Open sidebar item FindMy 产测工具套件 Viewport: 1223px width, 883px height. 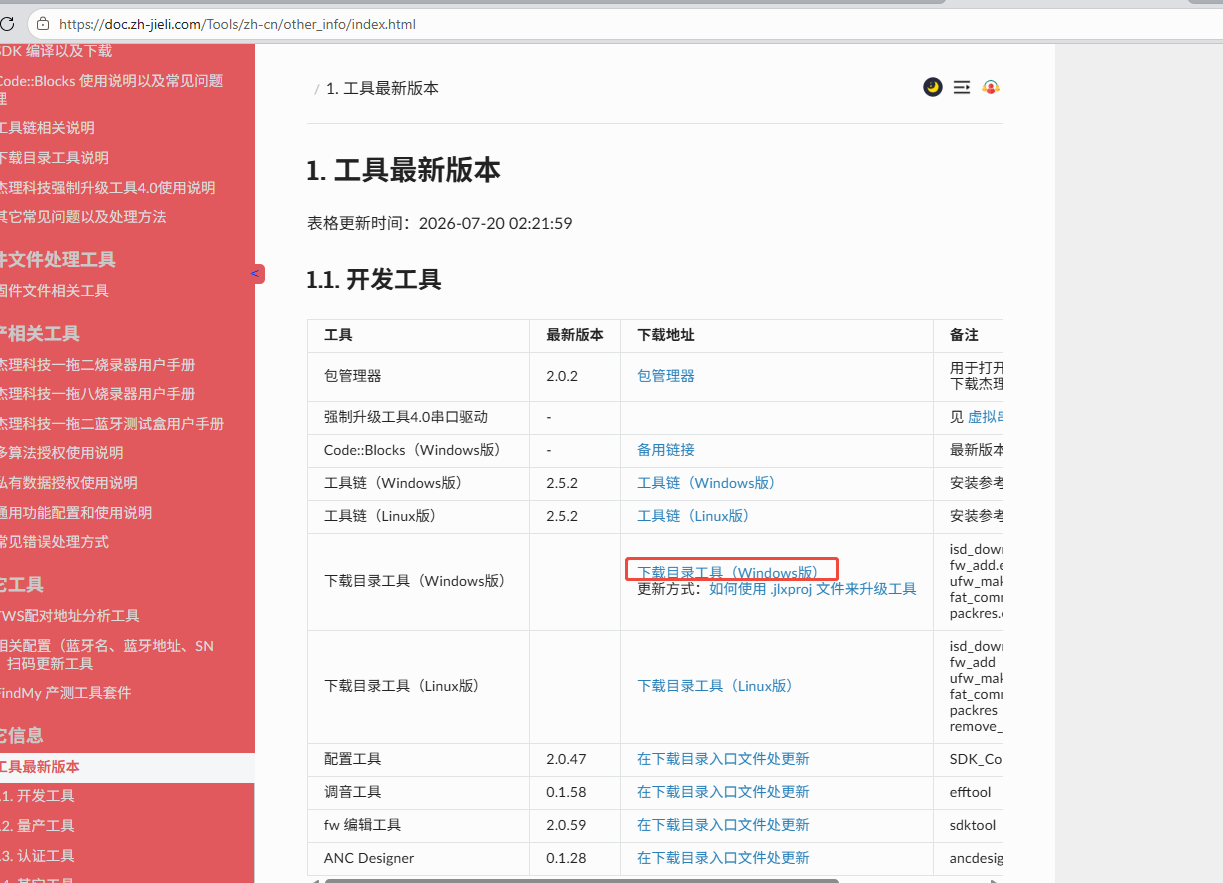click(x=65, y=693)
